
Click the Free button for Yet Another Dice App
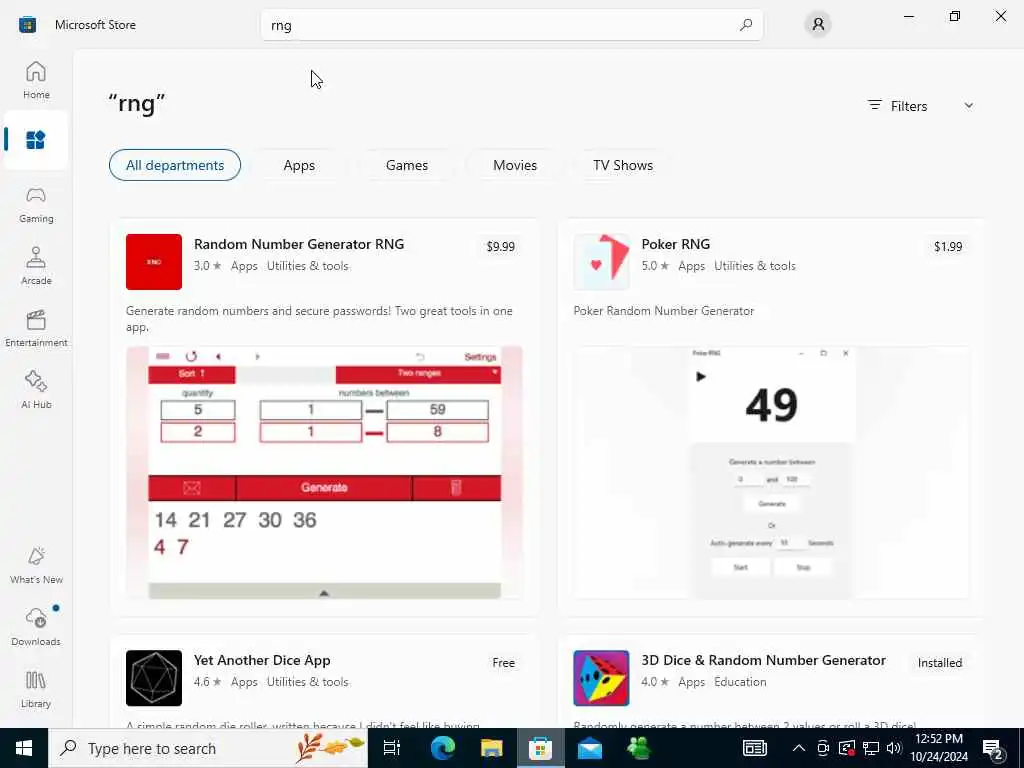click(504, 663)
